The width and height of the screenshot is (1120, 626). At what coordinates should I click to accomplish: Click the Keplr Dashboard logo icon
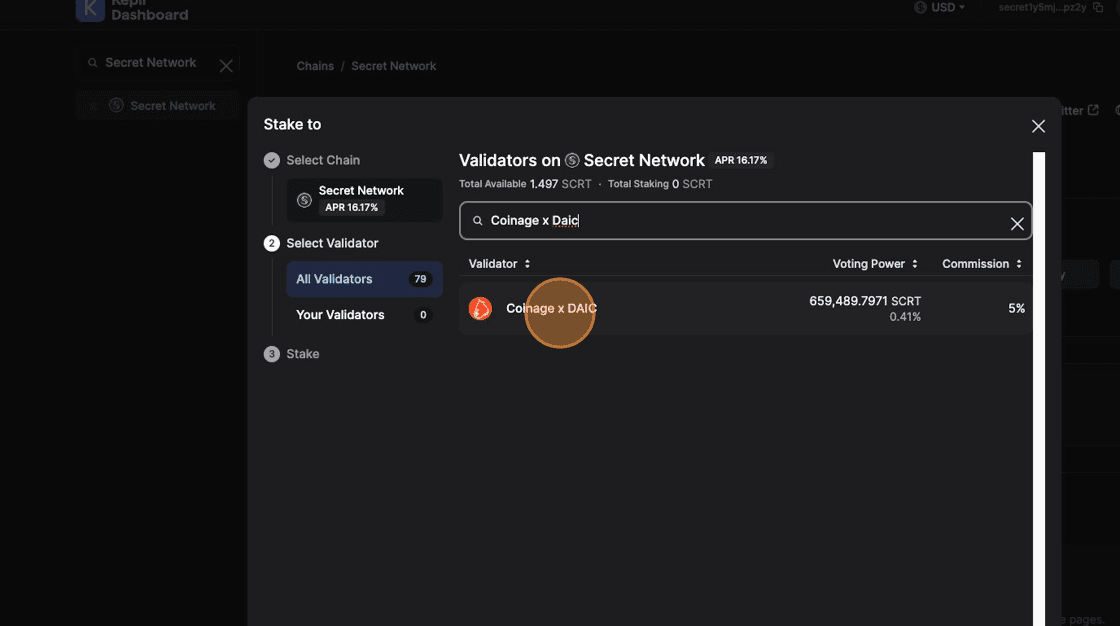click(x=90, y=9)
